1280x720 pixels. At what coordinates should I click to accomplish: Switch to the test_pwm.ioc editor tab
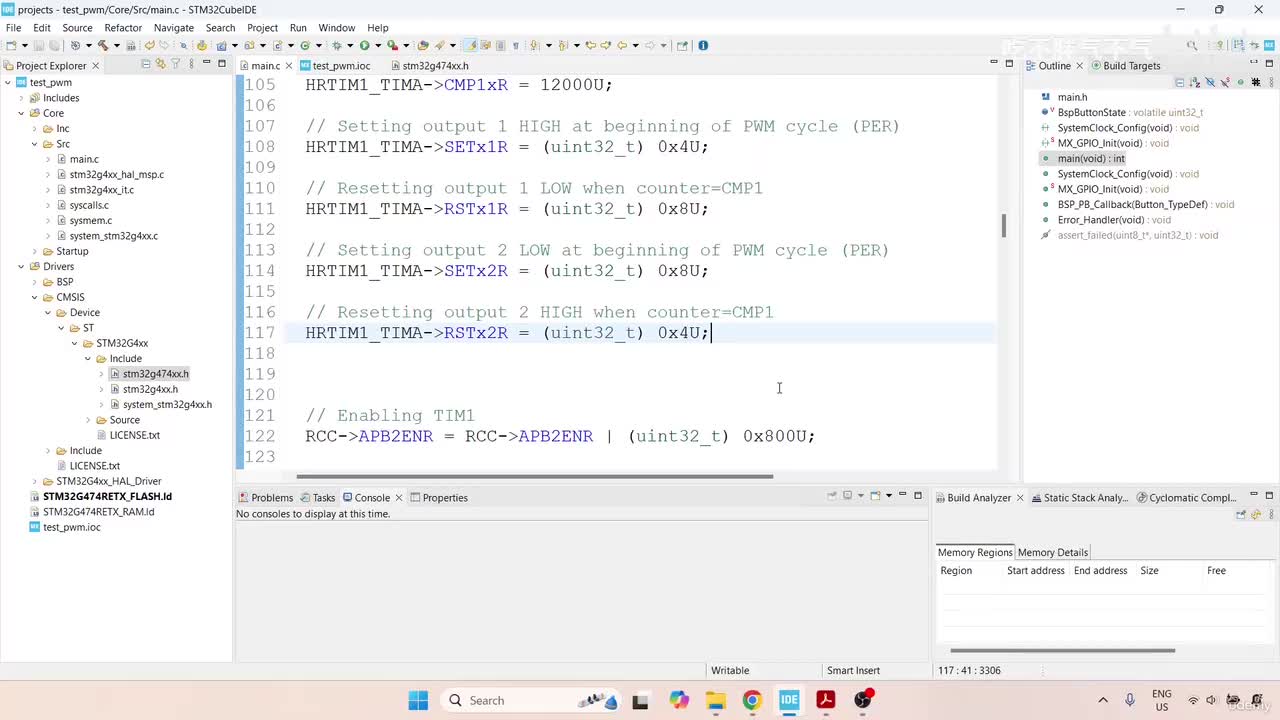click(x=335, y=66)
